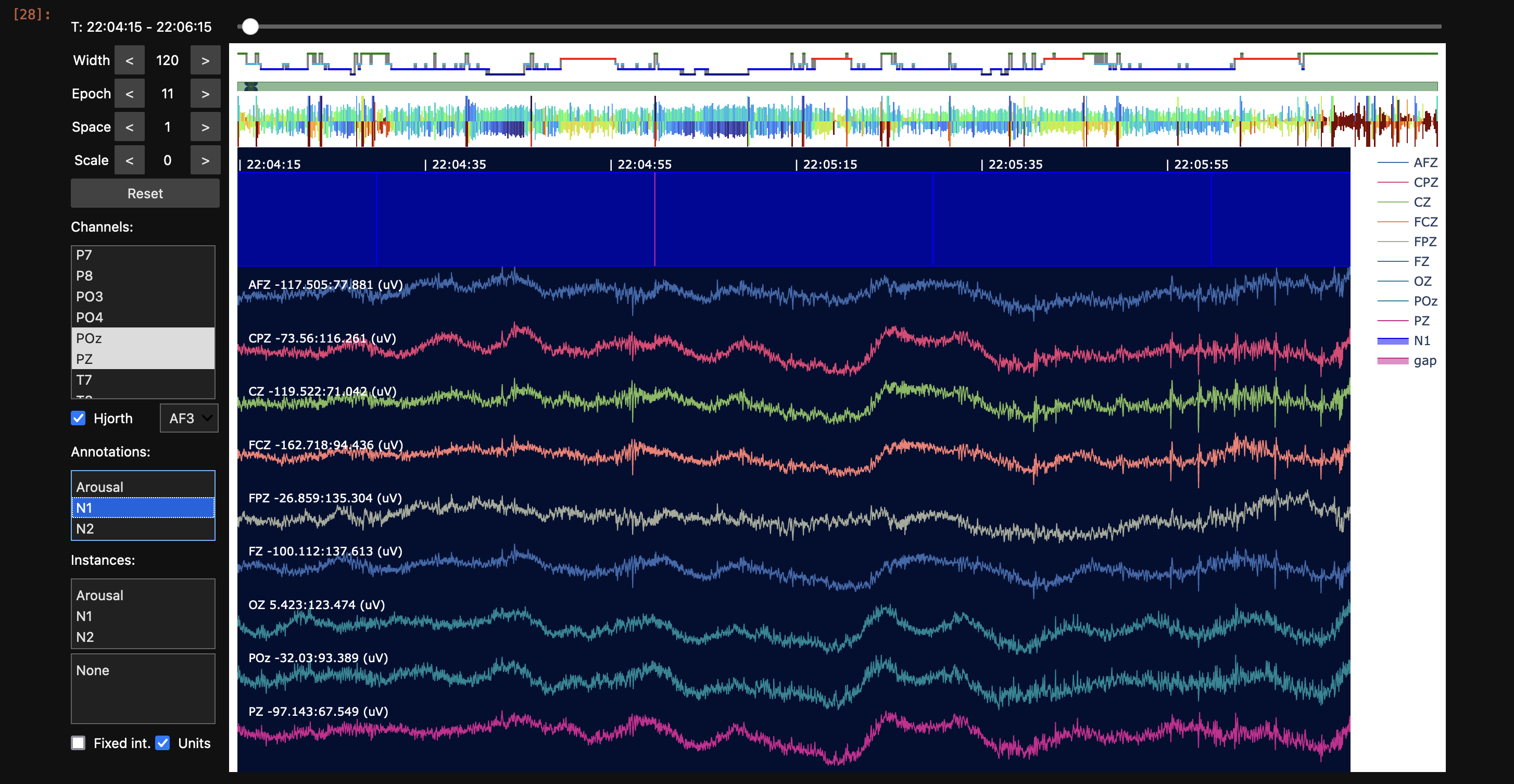Advance to next Epoch with right arrow

click(205, 94)
